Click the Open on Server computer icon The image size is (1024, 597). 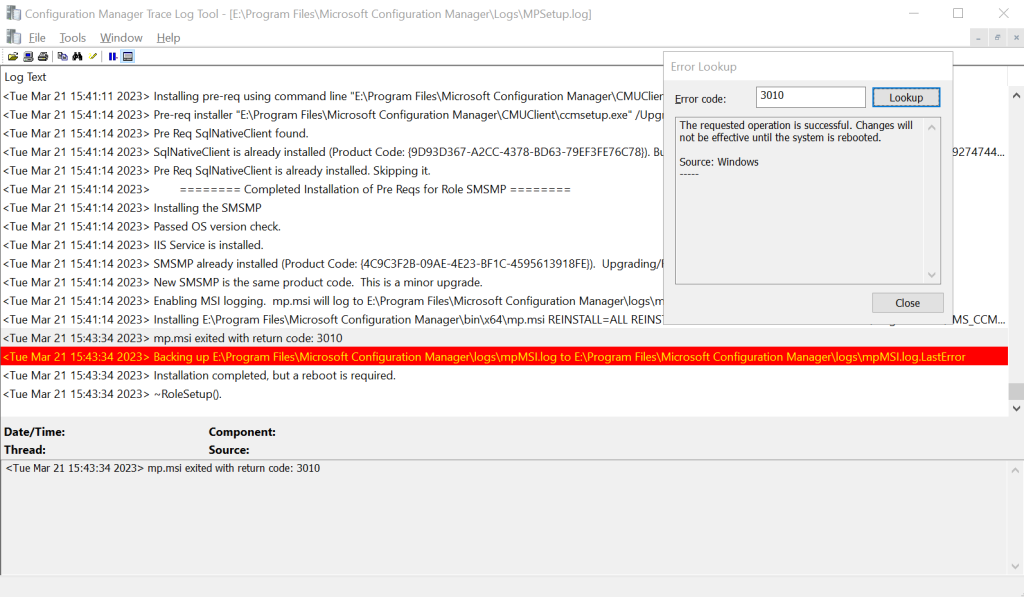[x=28, y=57]
